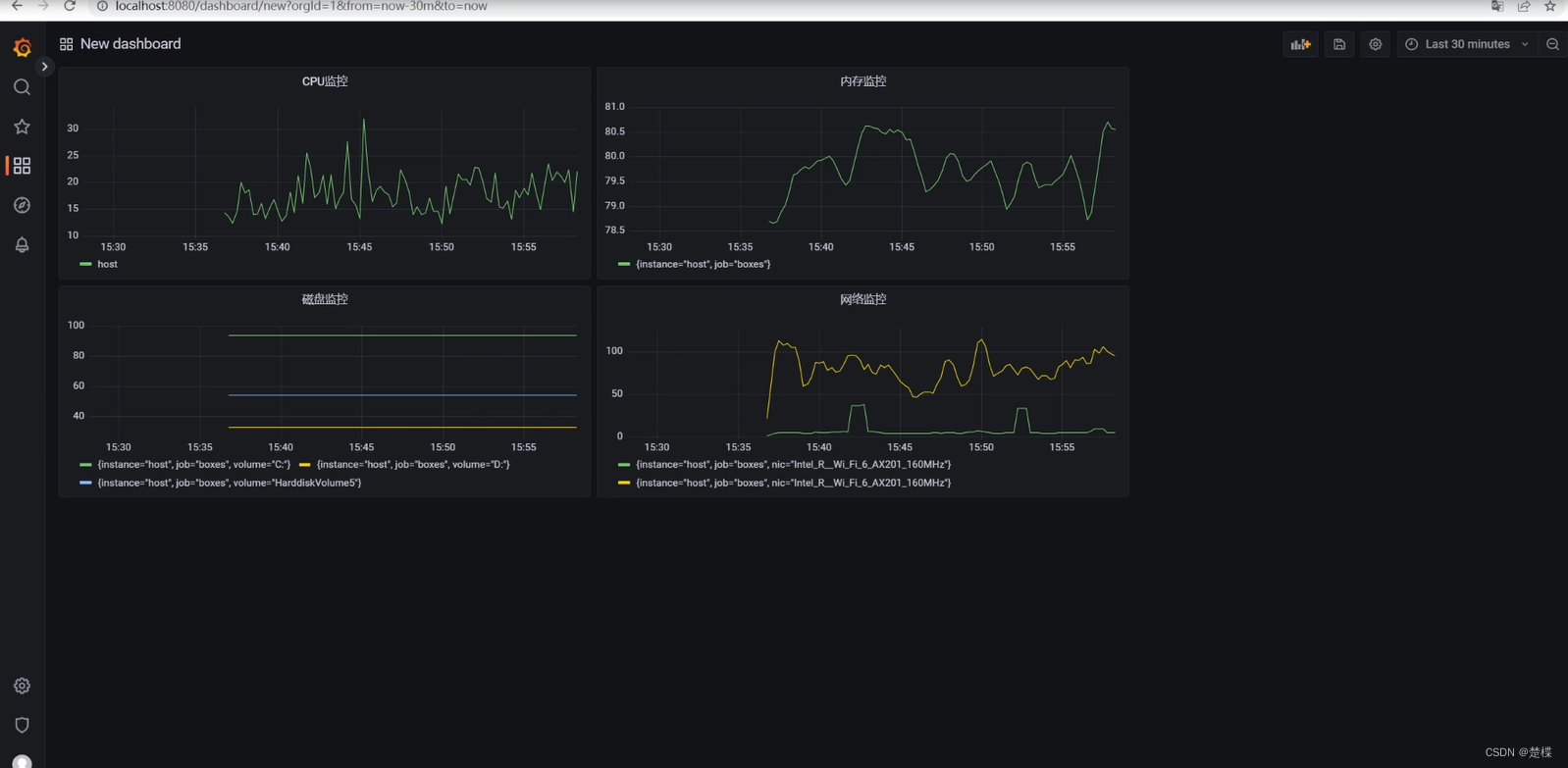Click the browser back arrow
Image resolution: width=1568 pixels, height=768 pixels.
click(17, 6)
